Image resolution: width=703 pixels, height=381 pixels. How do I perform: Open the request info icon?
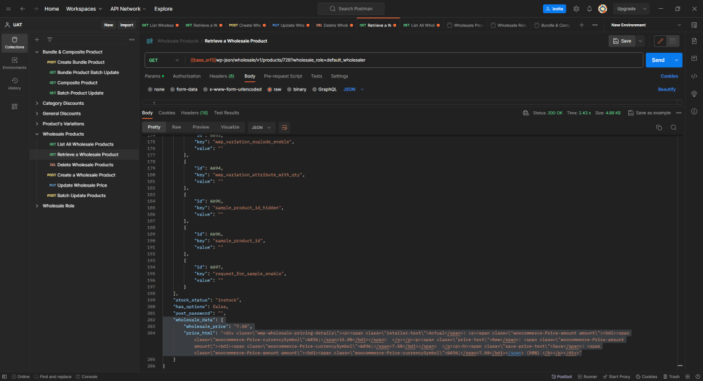click(694, 111)
